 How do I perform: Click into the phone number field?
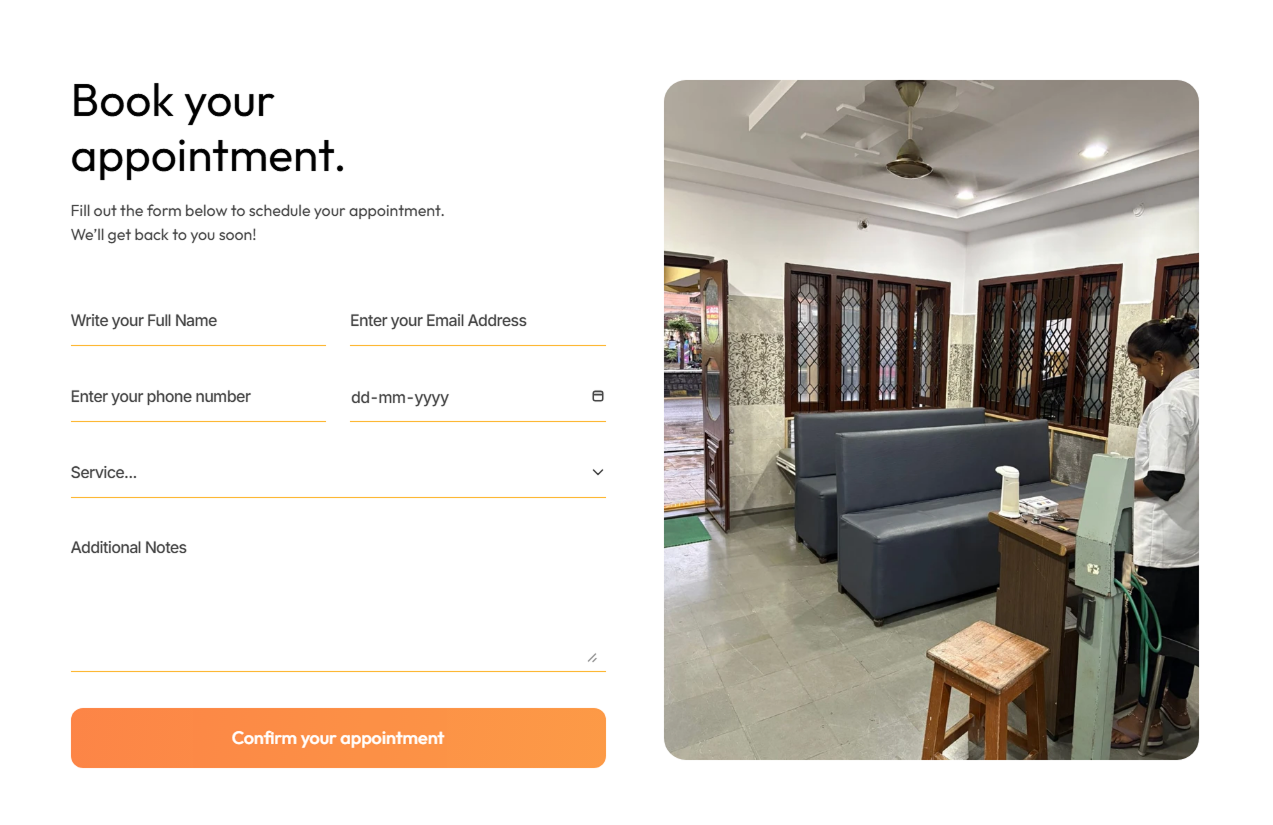pyautogui.click(x=198, y=397)
